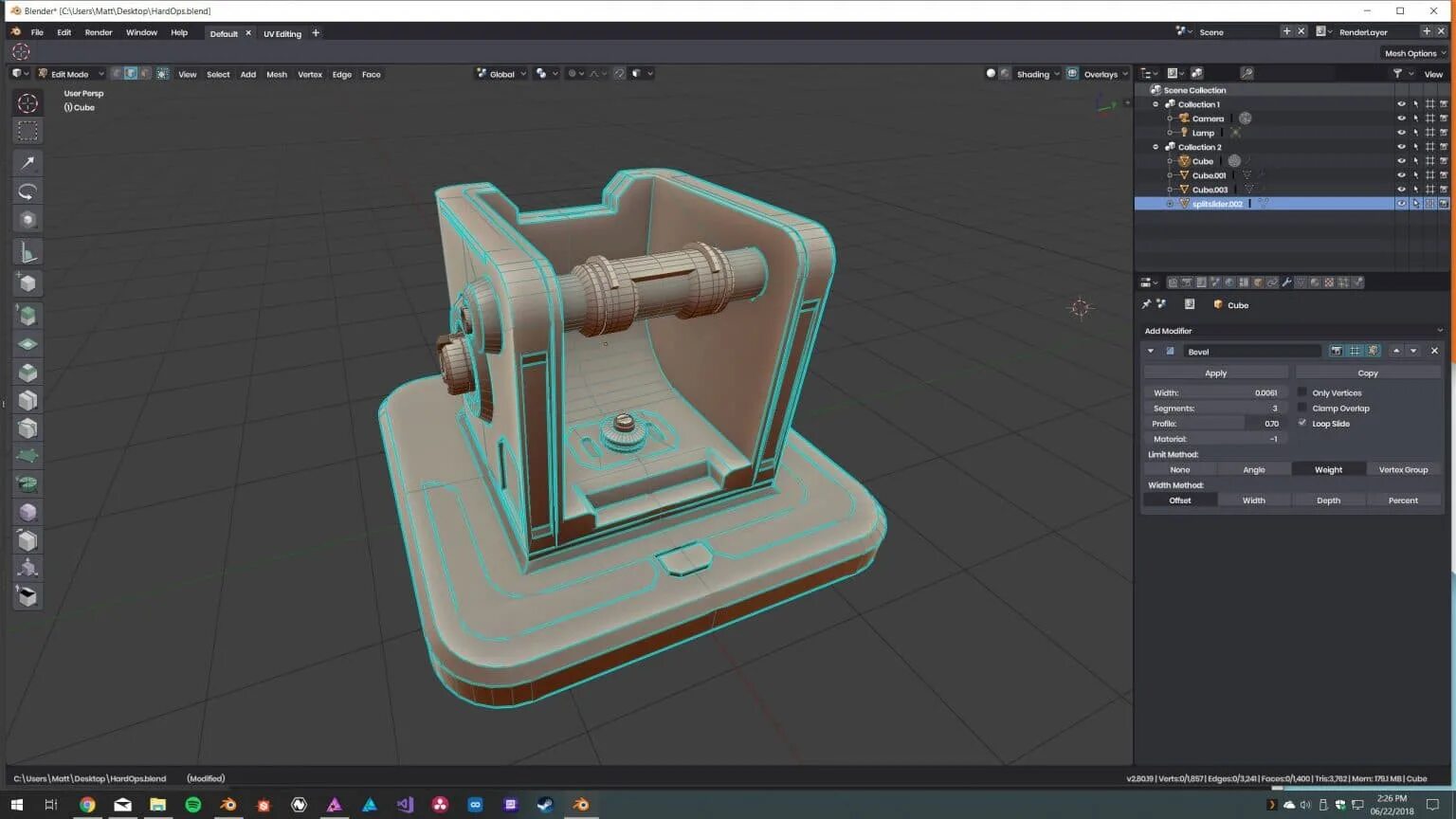This screenshot has width=1456, height=819.
Task: Open the Global transform orientation dropdown
Action: click(x=501, y=74)
